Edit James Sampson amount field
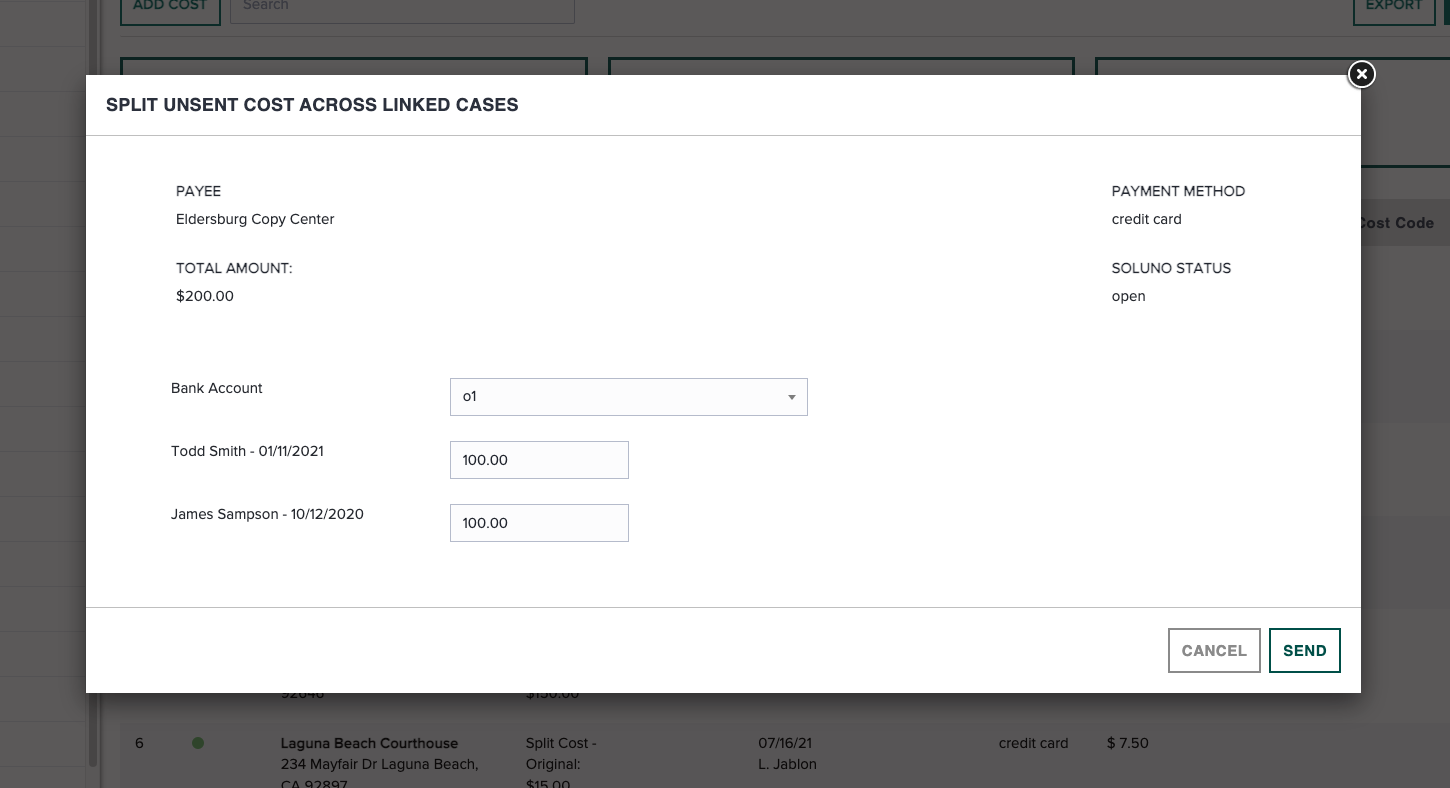 click(539, 523)
